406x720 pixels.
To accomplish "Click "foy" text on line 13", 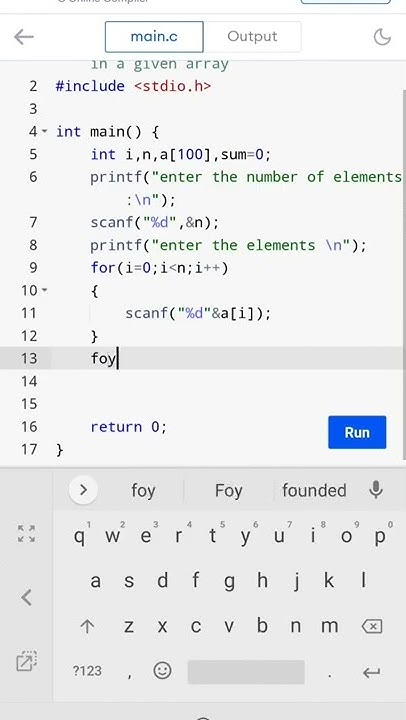I will point(103,359).
